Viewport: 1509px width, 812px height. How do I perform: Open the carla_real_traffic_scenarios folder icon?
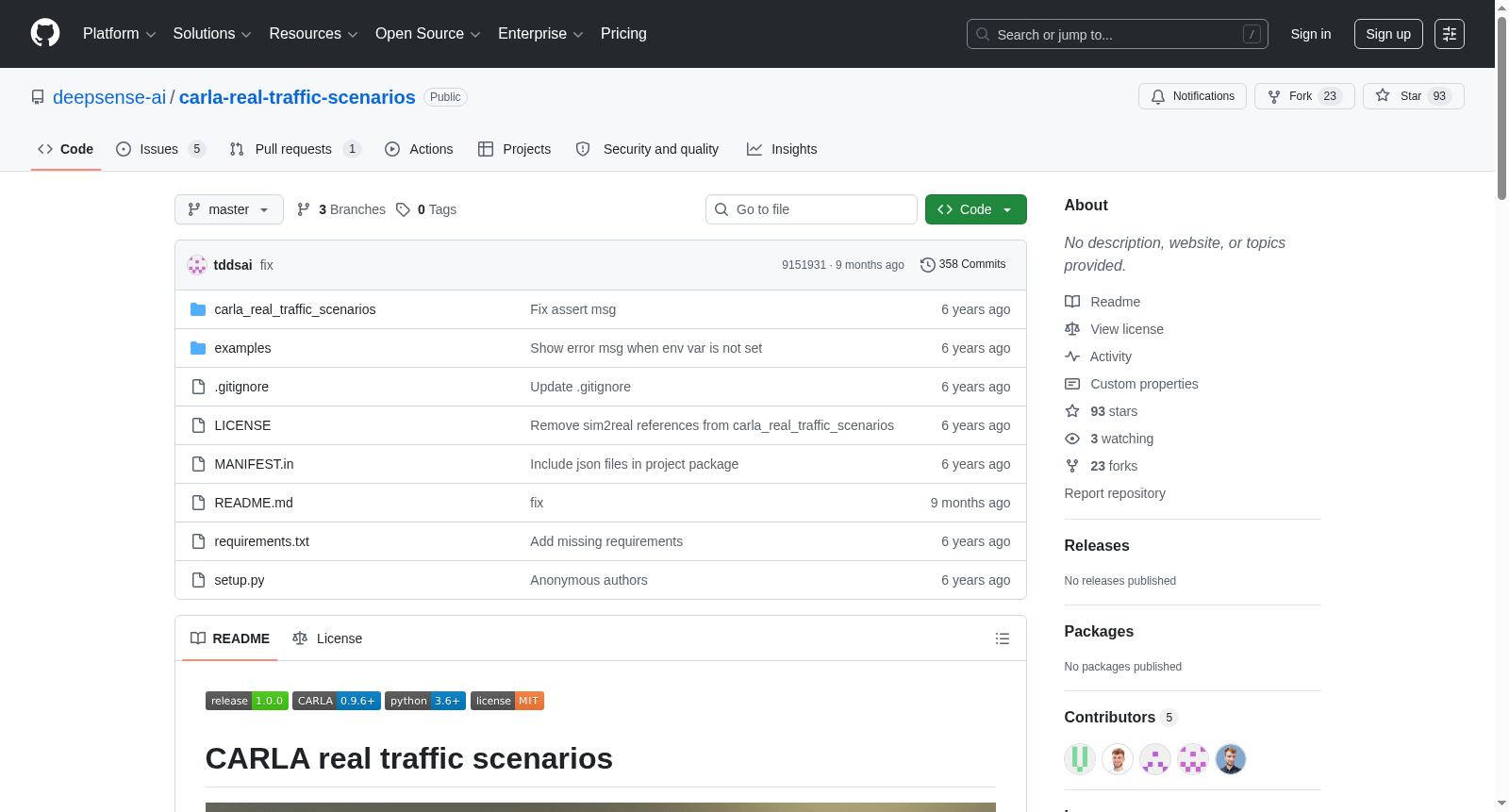click(x=198, y=309)
